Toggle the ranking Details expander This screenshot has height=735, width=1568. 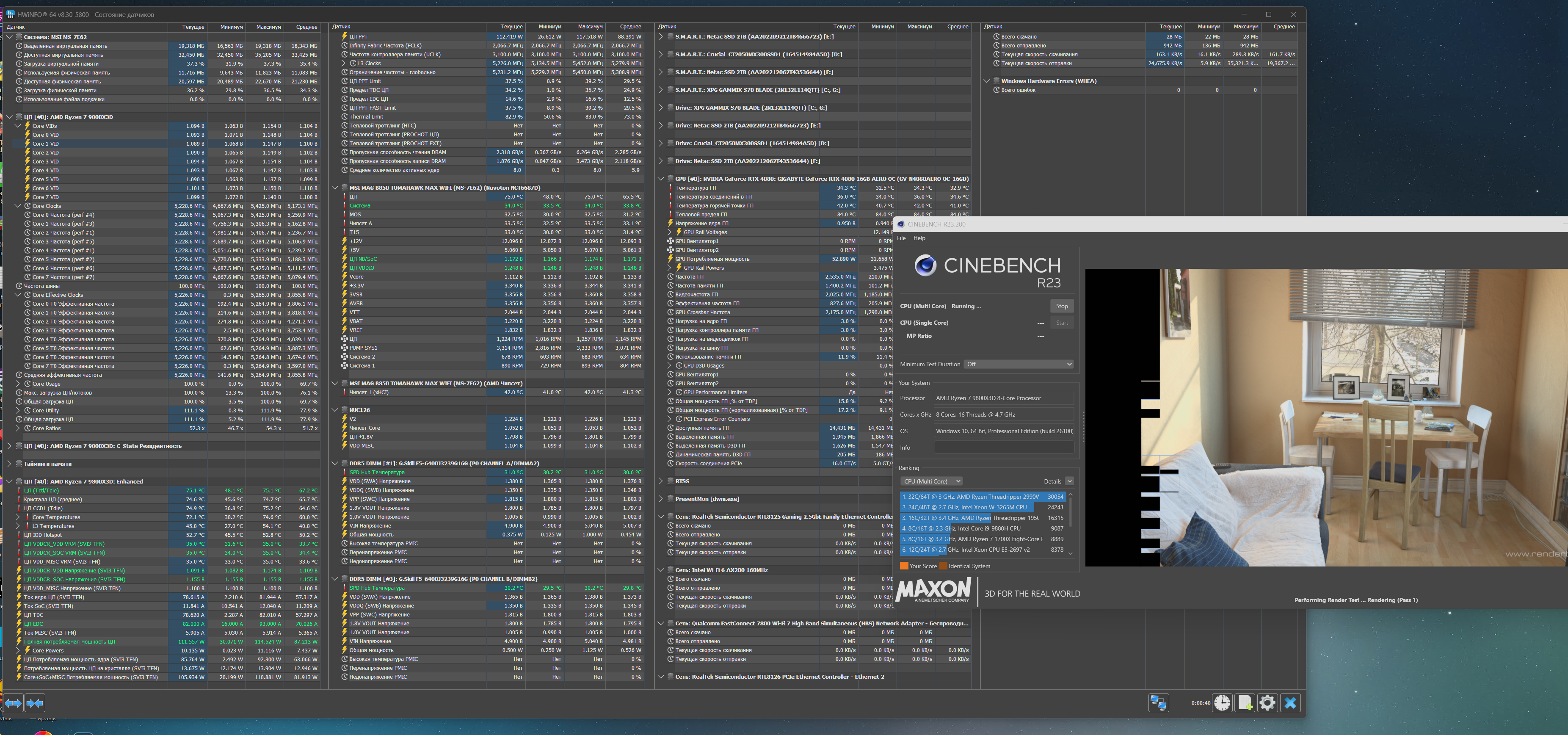tap(1069, 481)
